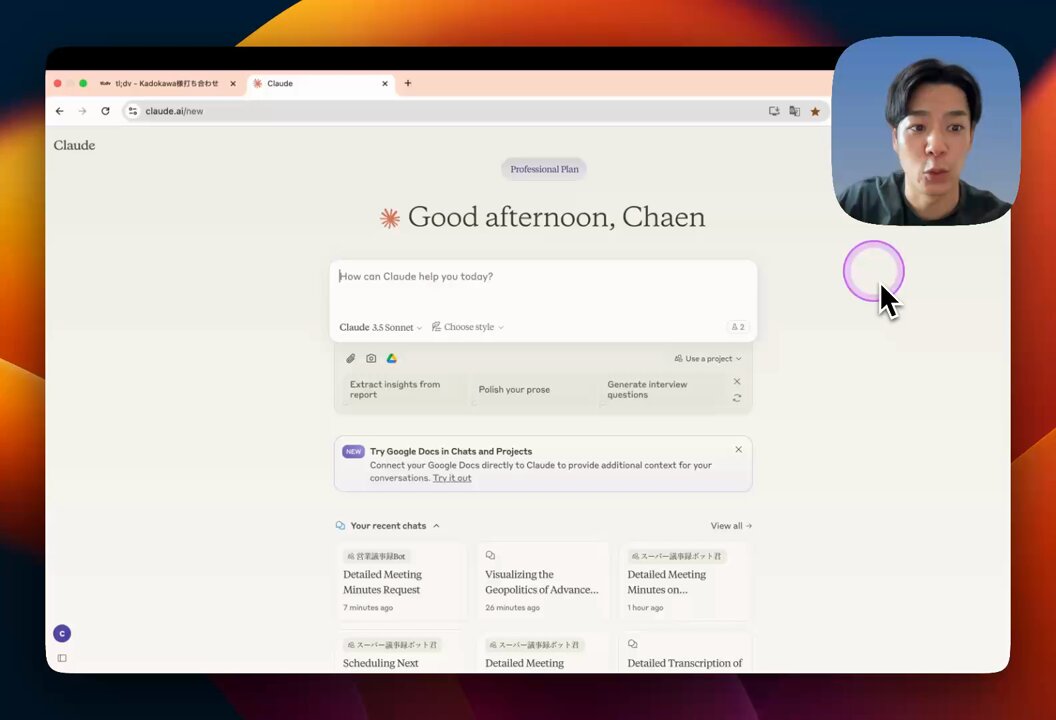Open 'Visualizing the Geopolitics of Advance...' chat
The width and height of the screenshot is (1056, 720).
pyautogui.click(x=543, y=582)
